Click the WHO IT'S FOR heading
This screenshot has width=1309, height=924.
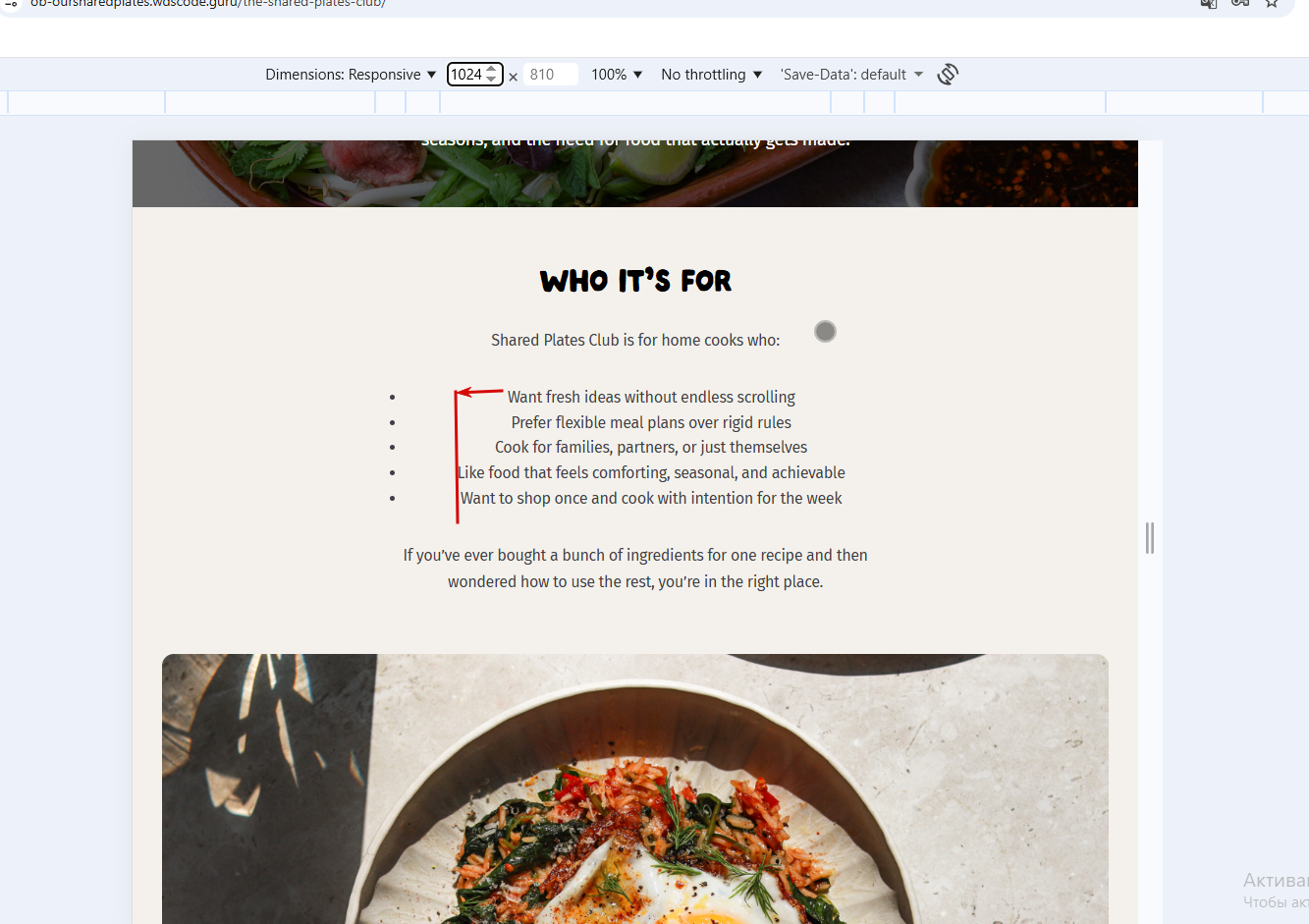pos(635,282)
